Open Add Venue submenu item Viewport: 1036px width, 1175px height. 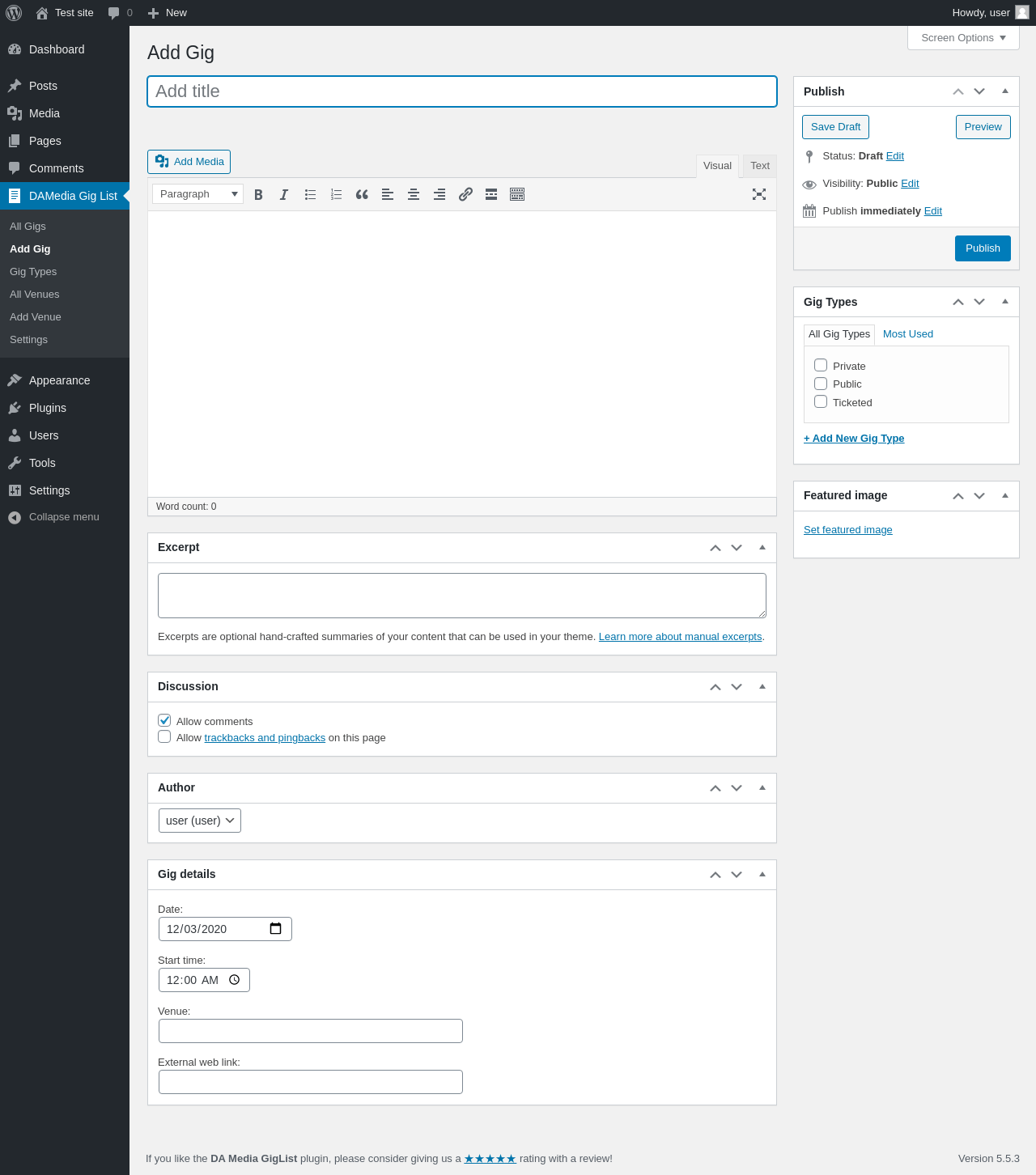[36, 317]
